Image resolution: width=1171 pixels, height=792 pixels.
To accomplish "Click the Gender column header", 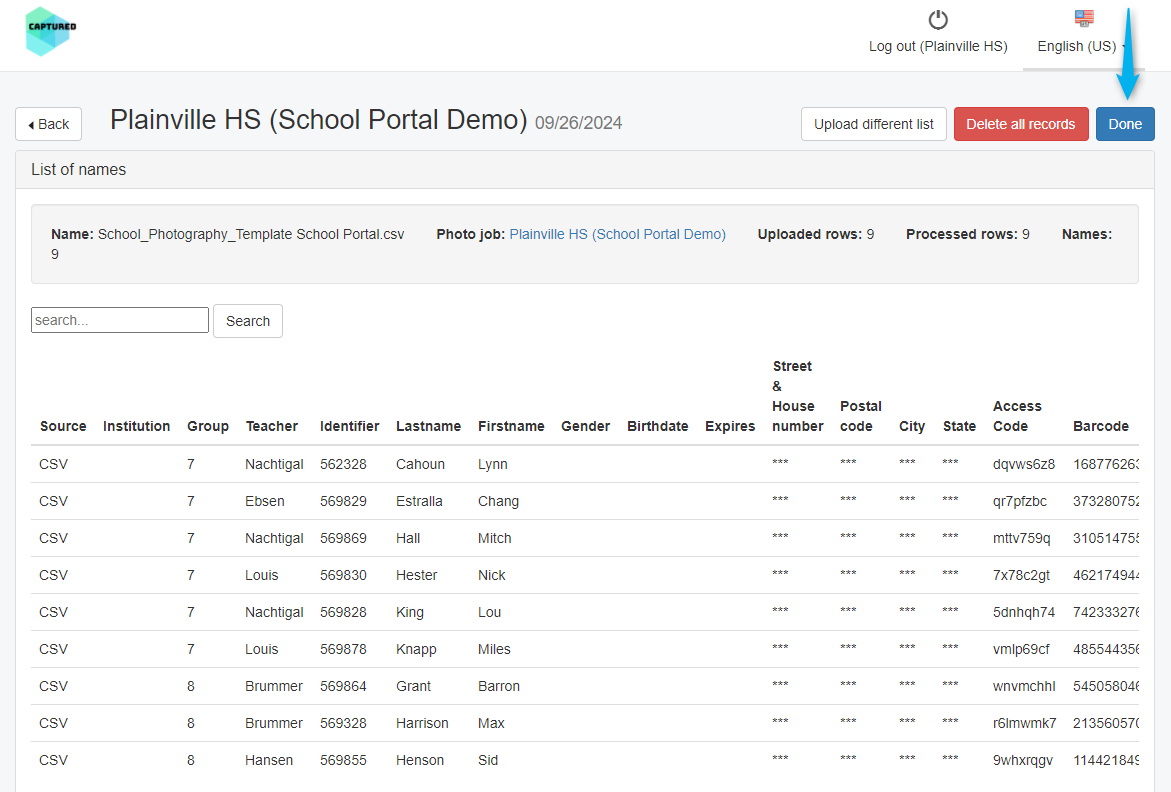I will click(x=586, y=426).
